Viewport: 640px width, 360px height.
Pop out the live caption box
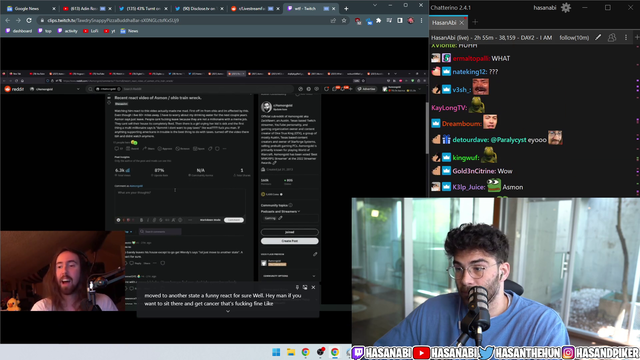pyautogui.click(x=305, y=287)
